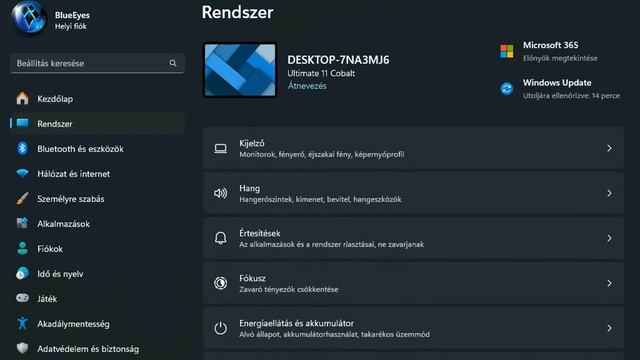Click the Akadálymentesség accessibility figure icon

22,323
